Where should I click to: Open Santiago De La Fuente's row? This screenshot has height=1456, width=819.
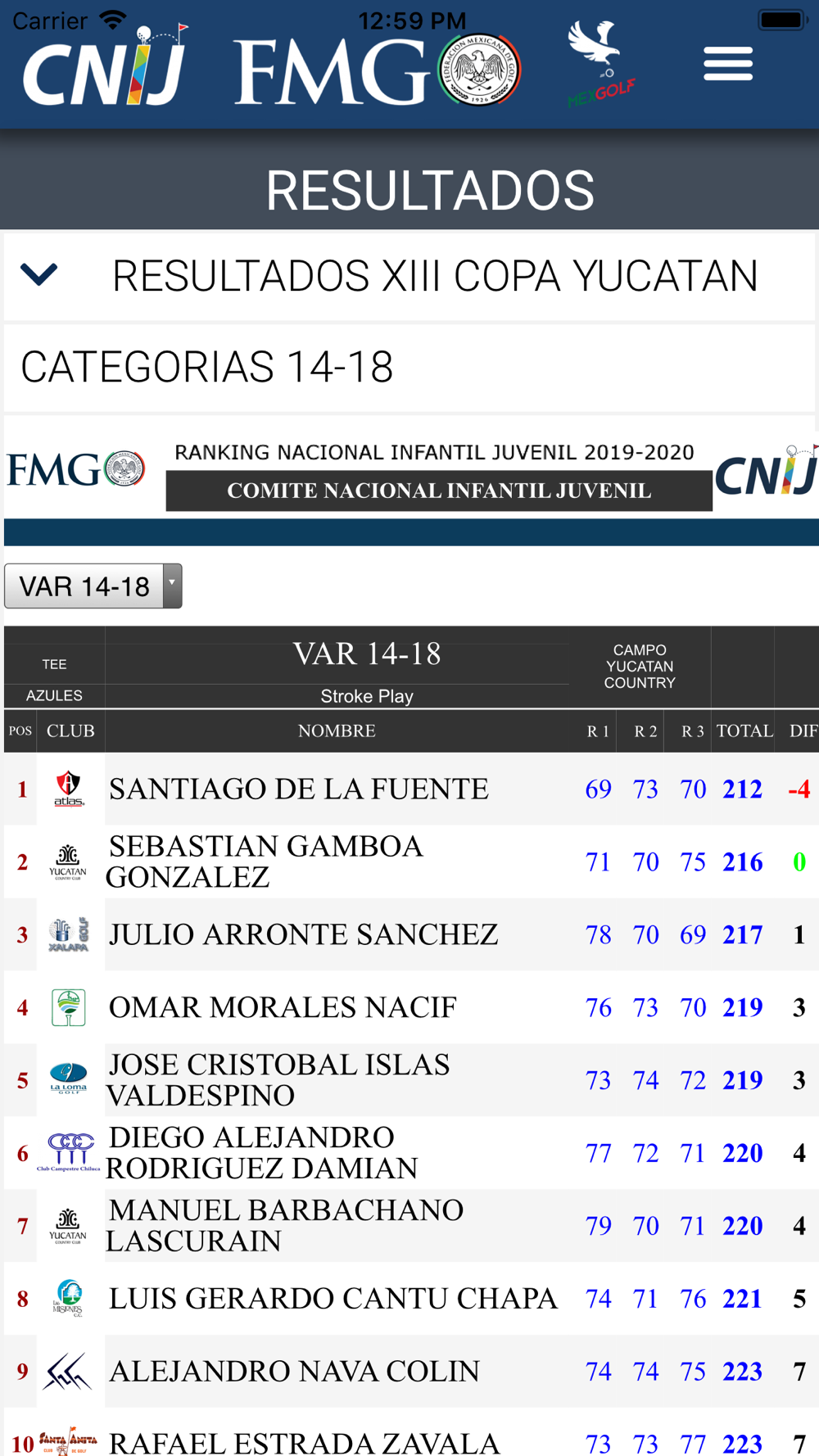(411, 789)
